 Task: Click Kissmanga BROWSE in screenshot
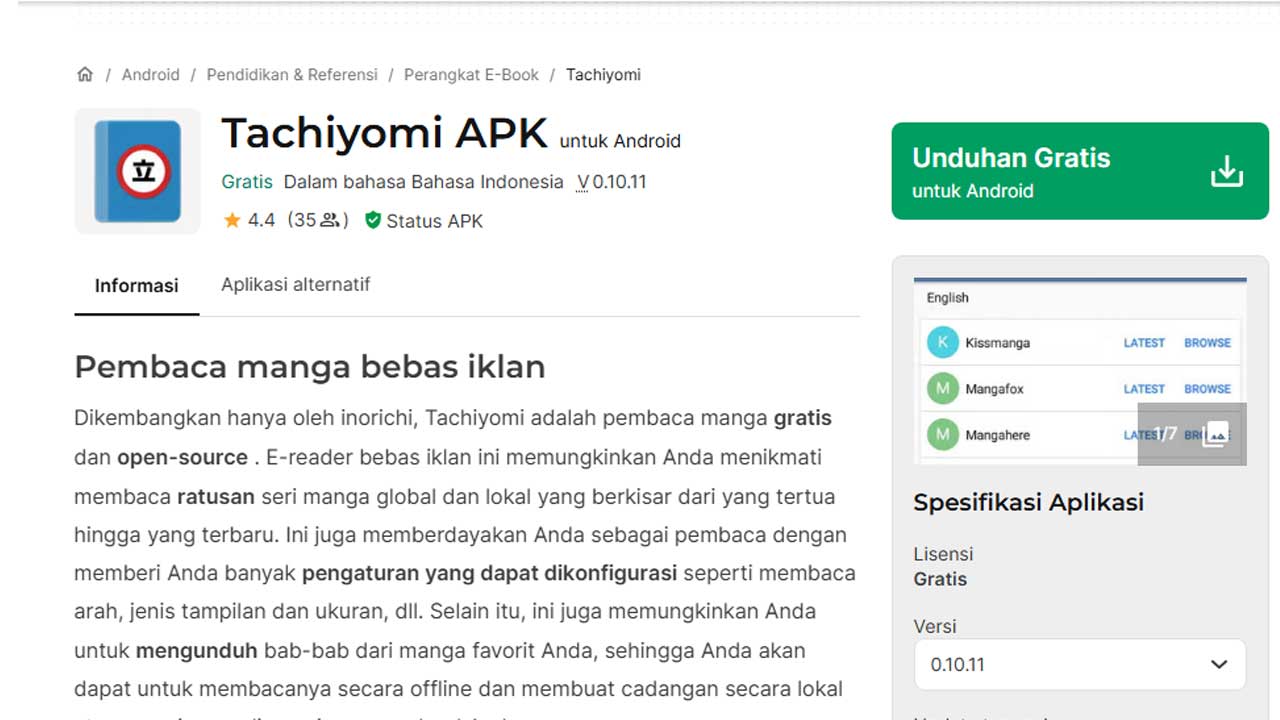coord(1207,343)
